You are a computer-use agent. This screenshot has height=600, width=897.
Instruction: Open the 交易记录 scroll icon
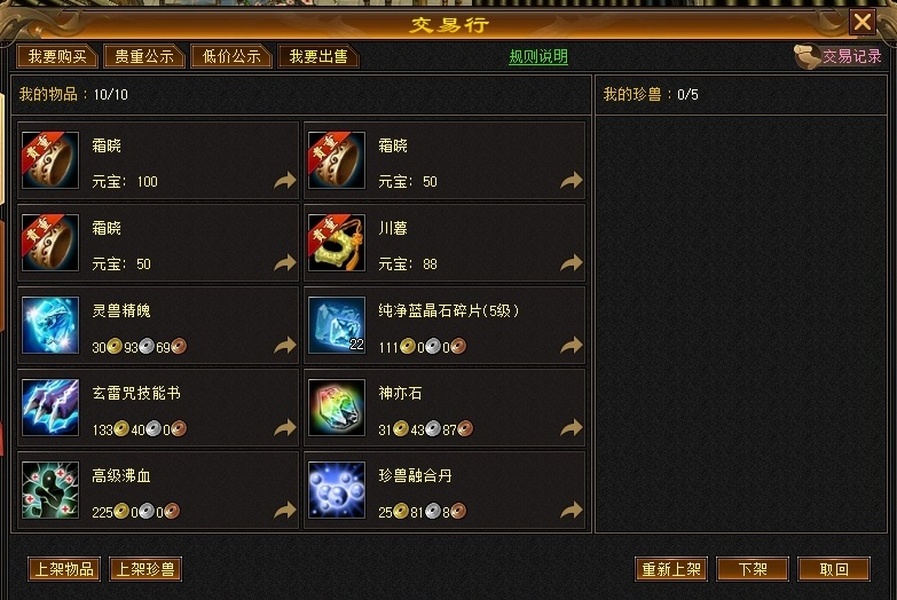click(807, 56)
